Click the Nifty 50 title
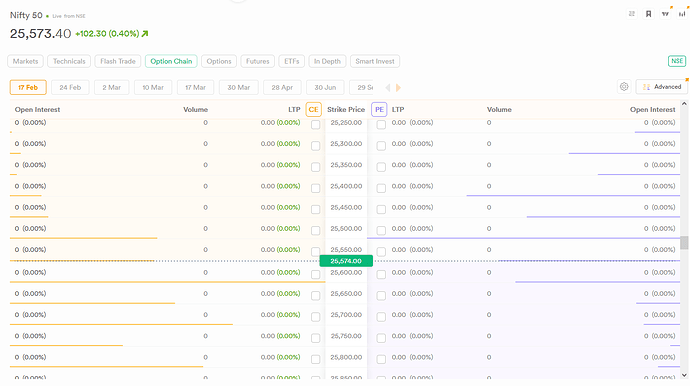This screenshot has height=386, width=690. [x=26, y=15]
